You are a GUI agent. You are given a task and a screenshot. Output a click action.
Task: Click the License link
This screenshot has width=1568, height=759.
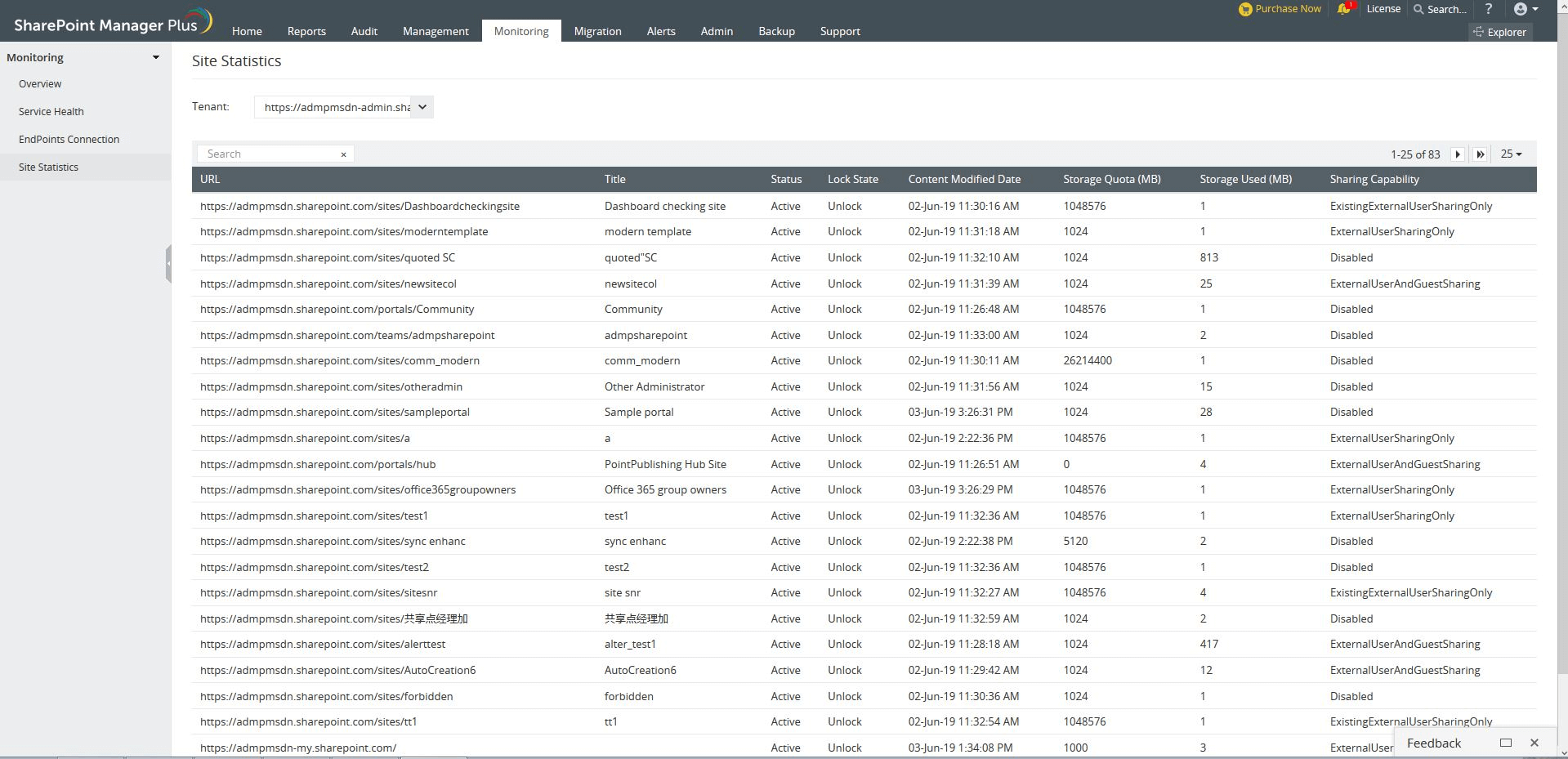pos(1383,9)
